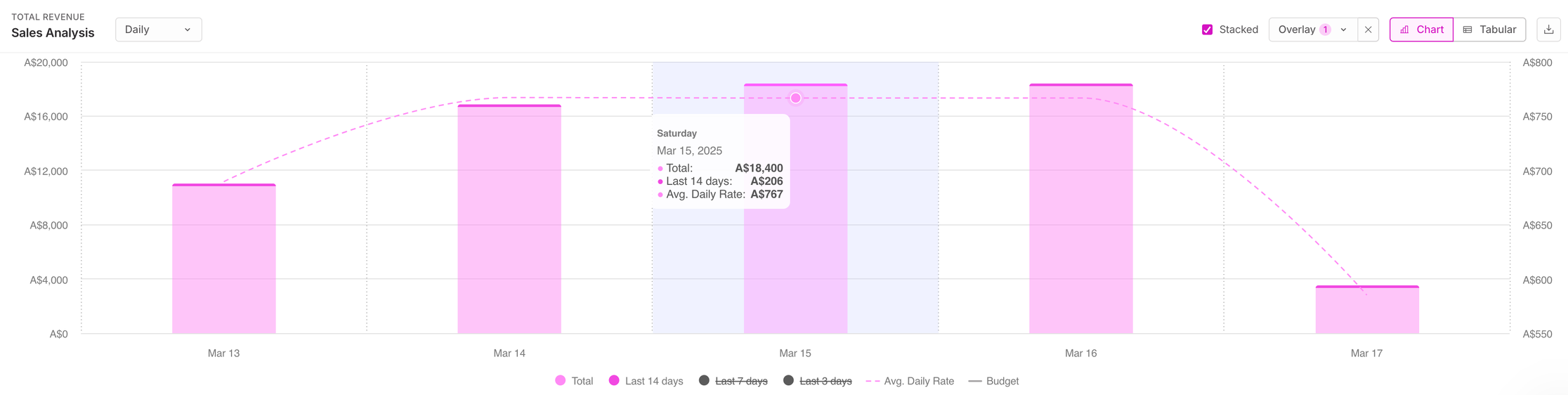Image resolution: width=1568 pixels, height=395 pixels.
Task: Click the Mar 17 revenue bar
Action: tap(1366, 311)
